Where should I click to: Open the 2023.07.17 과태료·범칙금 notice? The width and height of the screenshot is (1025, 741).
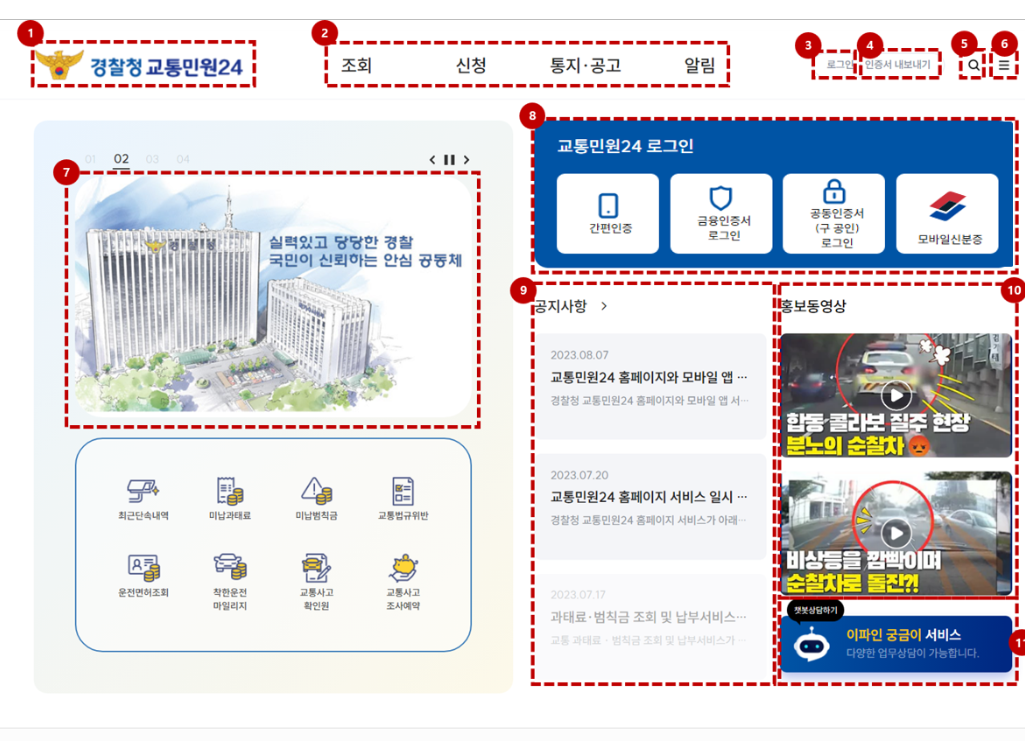651,627
